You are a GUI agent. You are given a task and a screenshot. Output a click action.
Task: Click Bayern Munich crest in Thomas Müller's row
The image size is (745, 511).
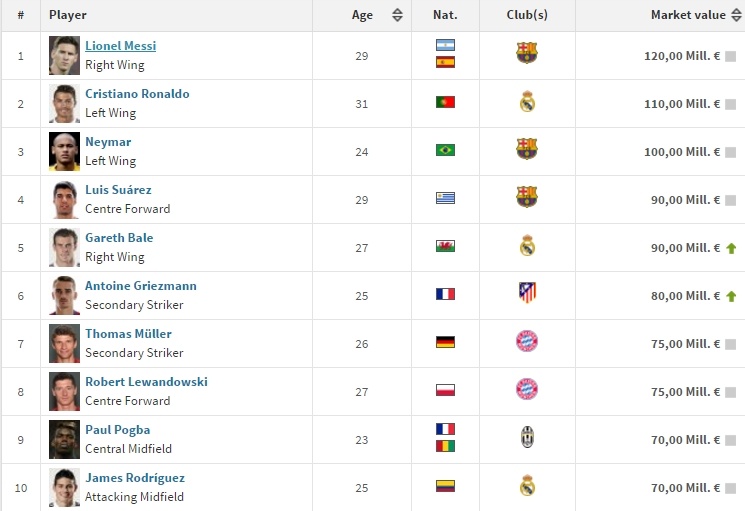527,341
